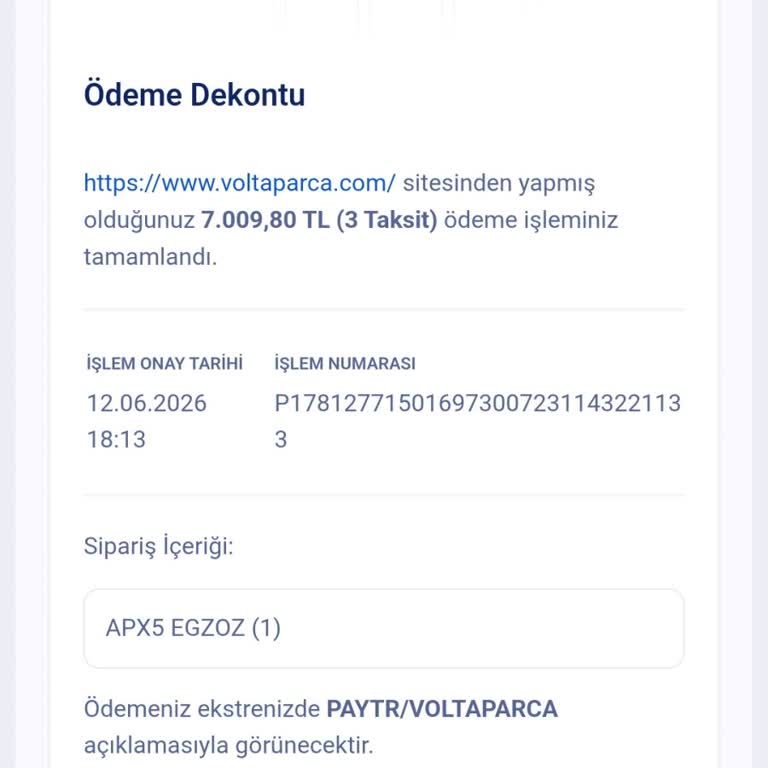Click the İŞLEM NUMARASI label

345,363
